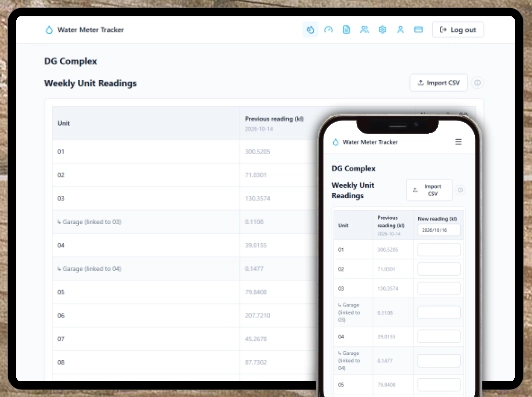Click info icon beside tablet Import CSV
This screenshot has height=397, width=532.
477,83
